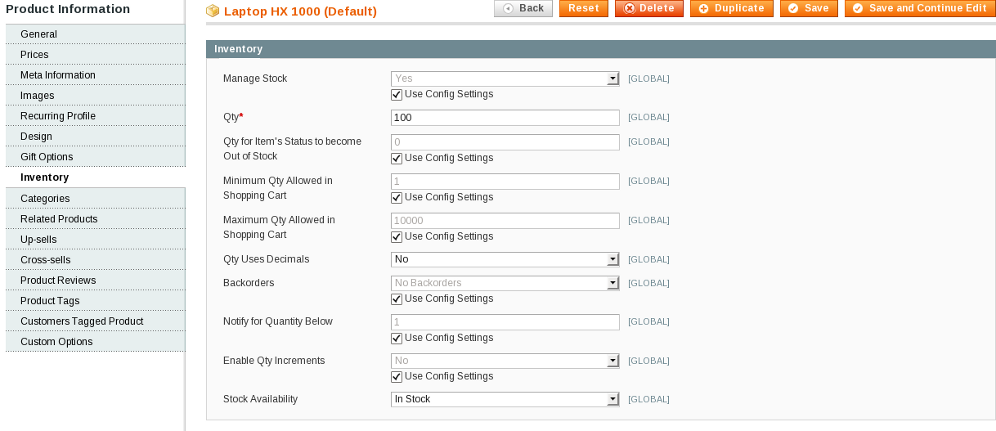Open Customers Tagged Product tab
Image resolution: width=996 pixels, height=431 pixels.
95,321
